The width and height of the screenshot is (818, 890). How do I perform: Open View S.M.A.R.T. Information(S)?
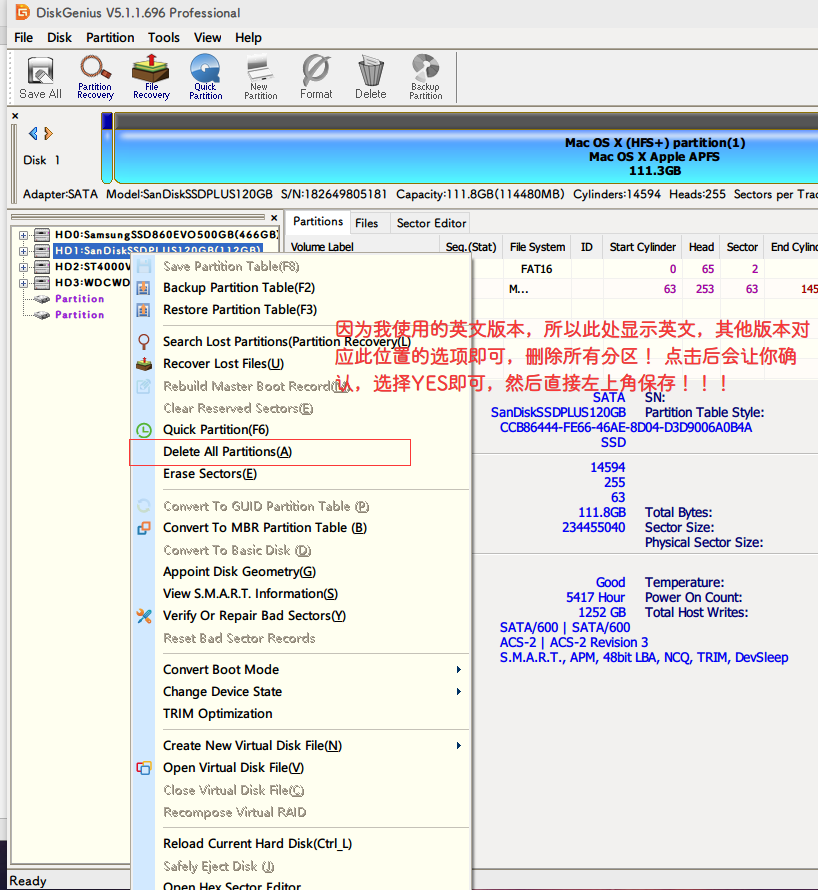pyautogui.click(x=250, y=594)
